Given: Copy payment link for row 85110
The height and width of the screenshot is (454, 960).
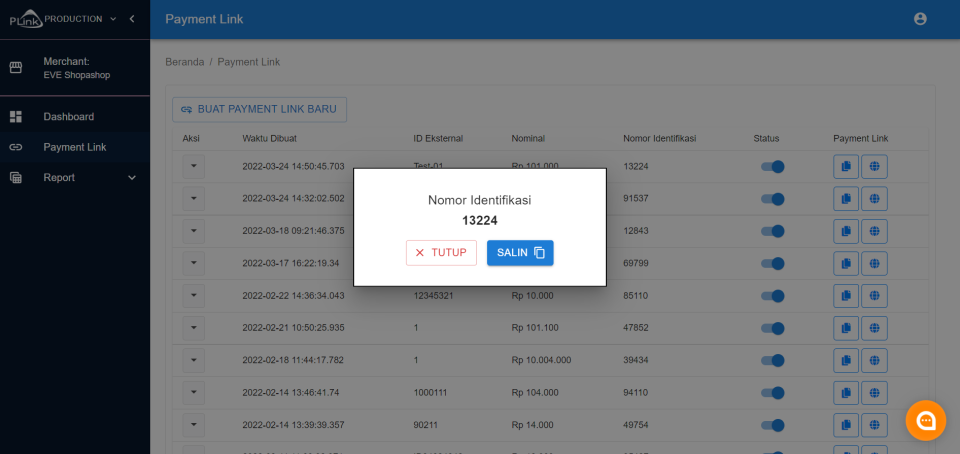Looking at the screenshot, I should tap(846, 296).
